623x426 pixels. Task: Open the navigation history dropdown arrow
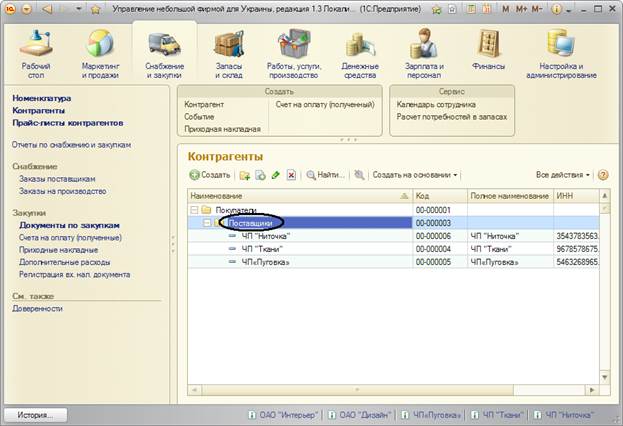[x=79, y=9]
